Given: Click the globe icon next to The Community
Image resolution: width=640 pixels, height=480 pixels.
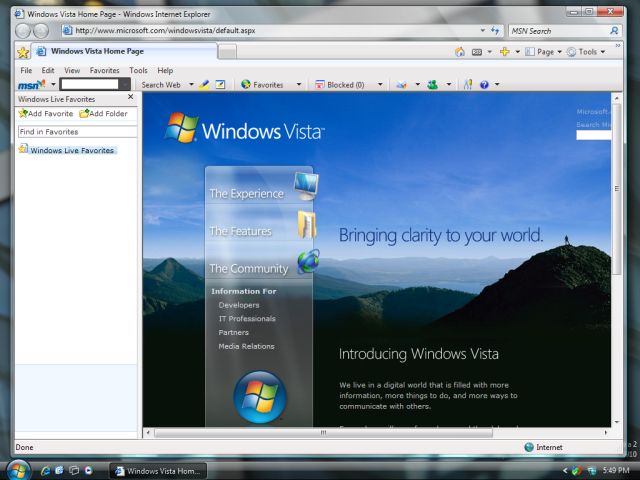Looking at the screenshot, I should click(308, 261).
